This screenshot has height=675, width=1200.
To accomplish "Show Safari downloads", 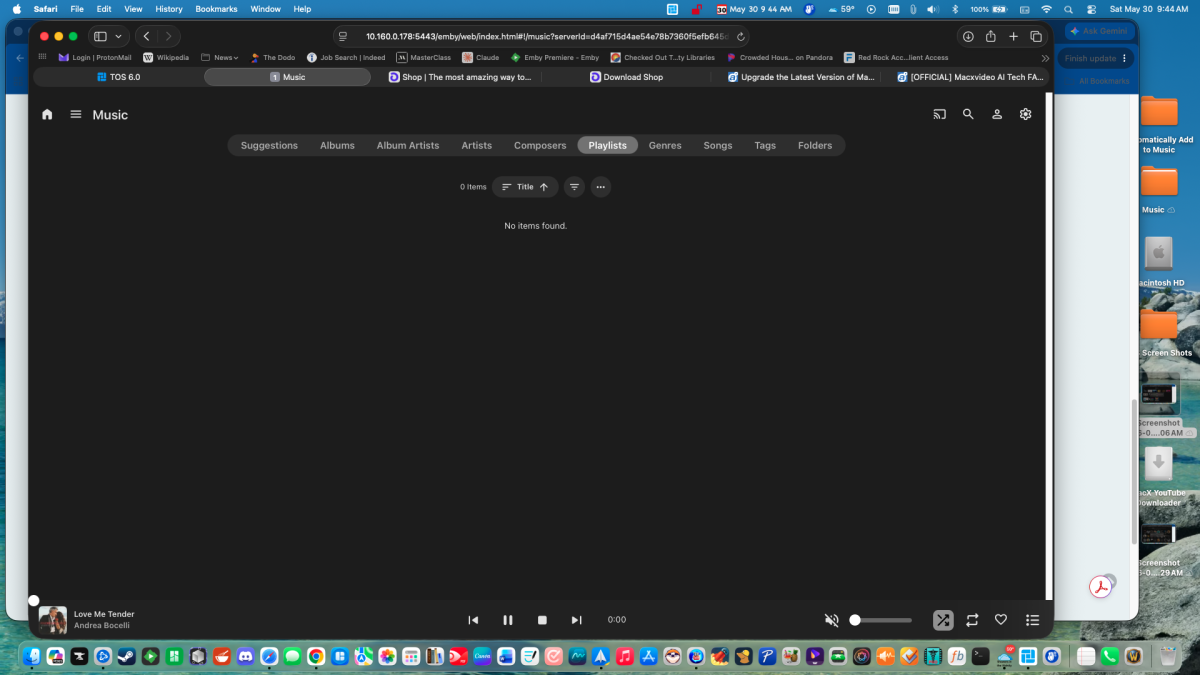I will 968,36.
